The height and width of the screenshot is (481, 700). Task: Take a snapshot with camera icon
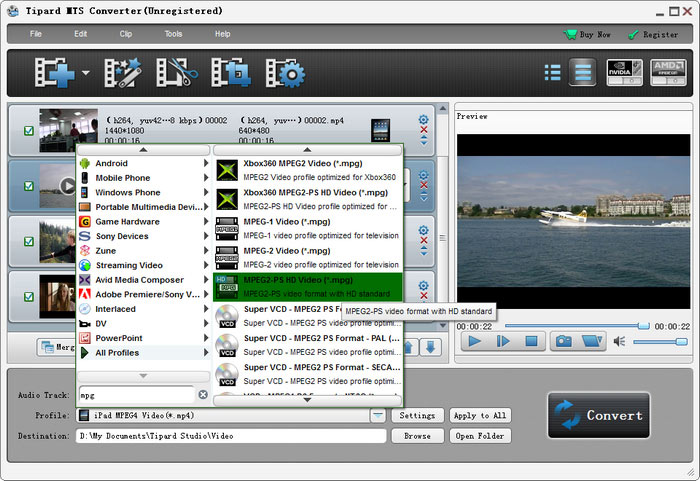(x=563, y=342)
